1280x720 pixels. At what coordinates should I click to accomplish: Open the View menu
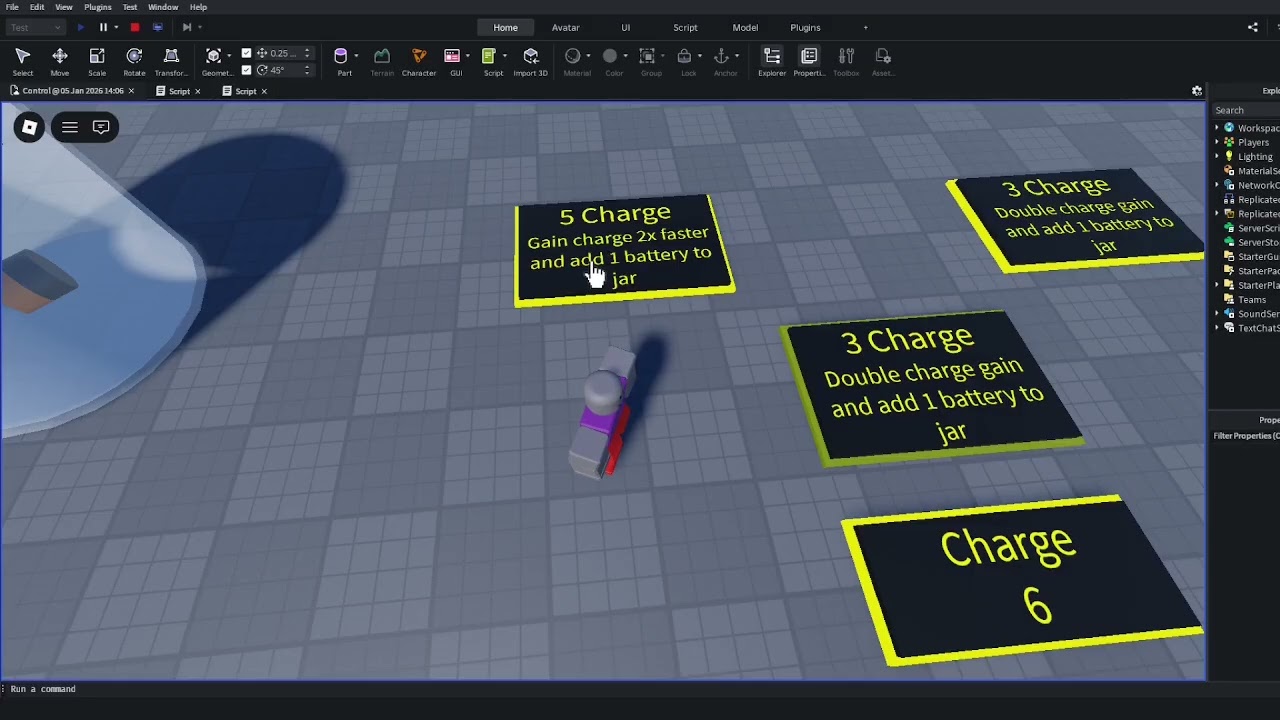[x=64, y=7]
